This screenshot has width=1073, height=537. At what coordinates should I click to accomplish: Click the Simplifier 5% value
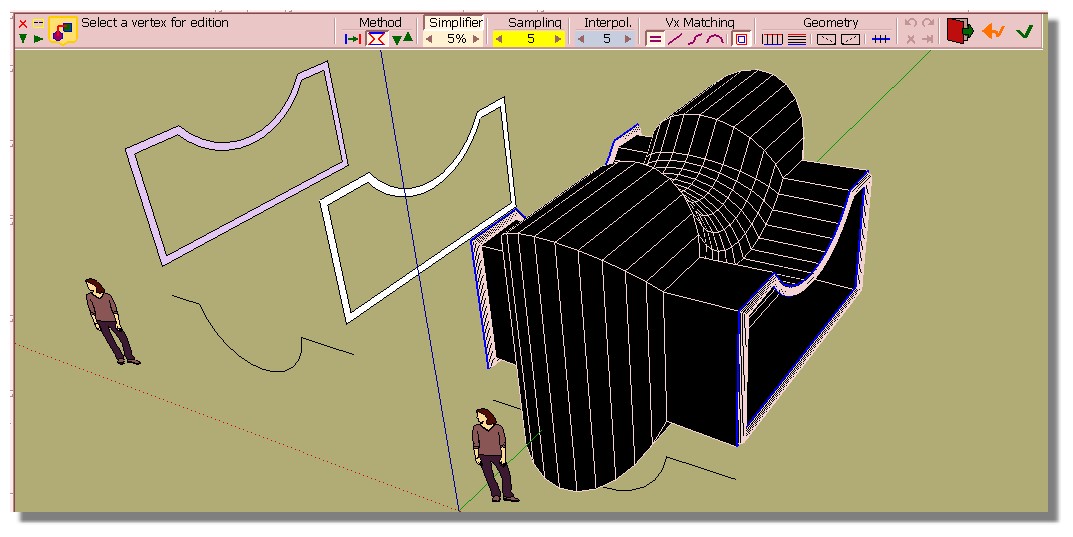456,39
